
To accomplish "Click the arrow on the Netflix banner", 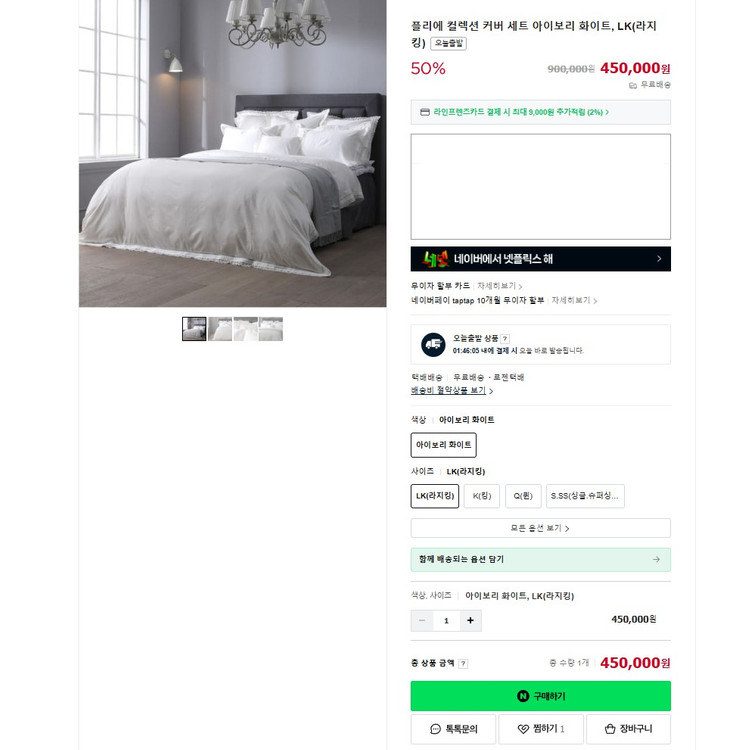I will (659, 259).
